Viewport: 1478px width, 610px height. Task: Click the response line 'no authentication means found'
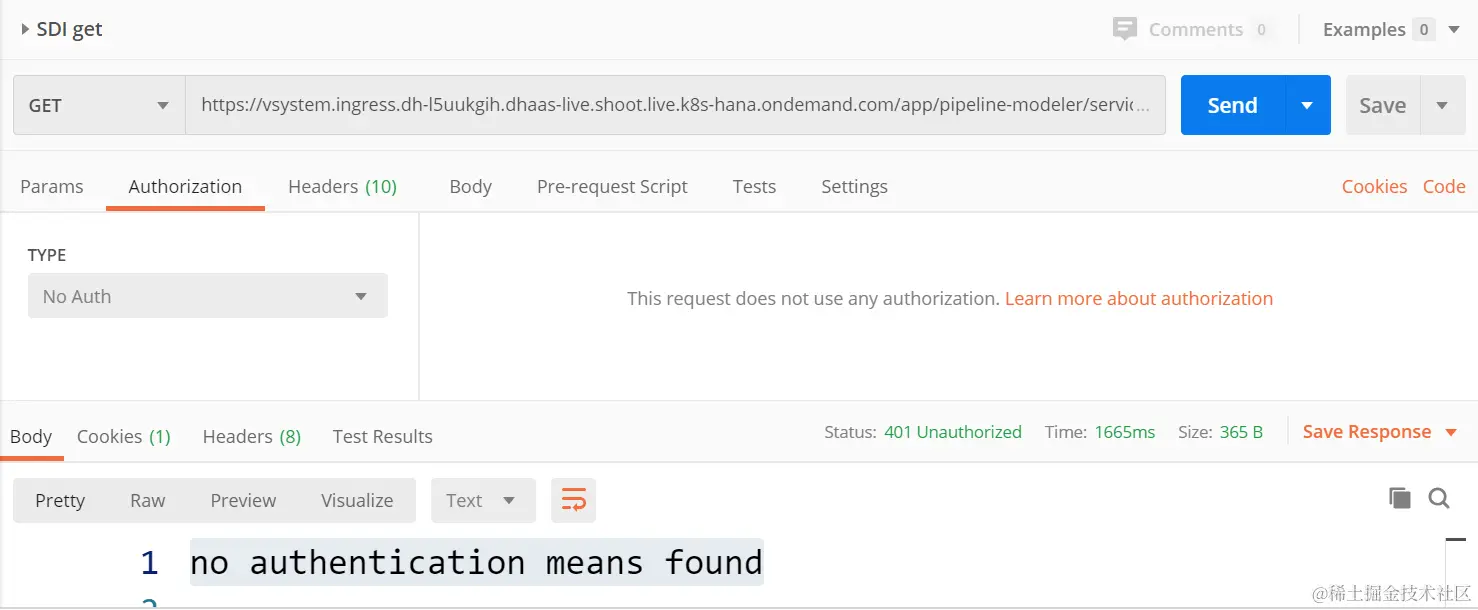click(476, 563)
